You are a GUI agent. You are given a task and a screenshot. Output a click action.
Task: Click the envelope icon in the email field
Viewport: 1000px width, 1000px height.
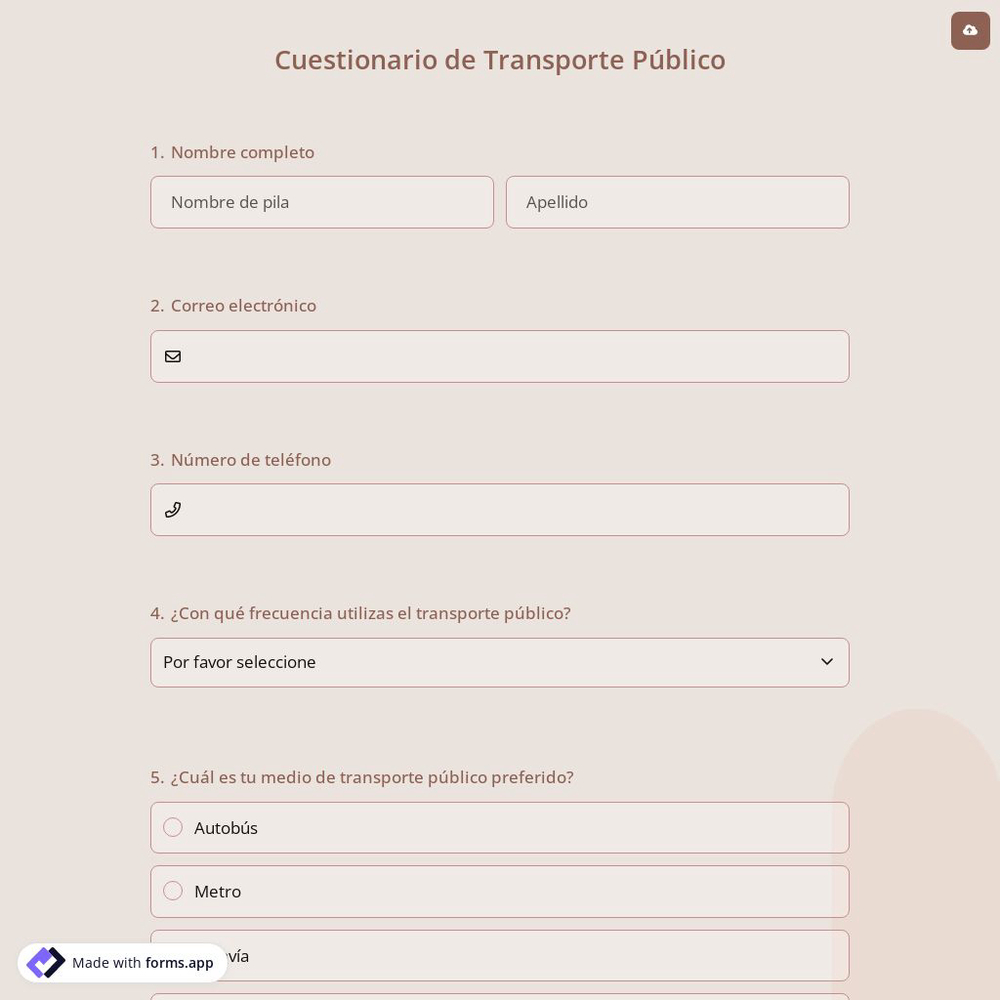tap(173, 356)
